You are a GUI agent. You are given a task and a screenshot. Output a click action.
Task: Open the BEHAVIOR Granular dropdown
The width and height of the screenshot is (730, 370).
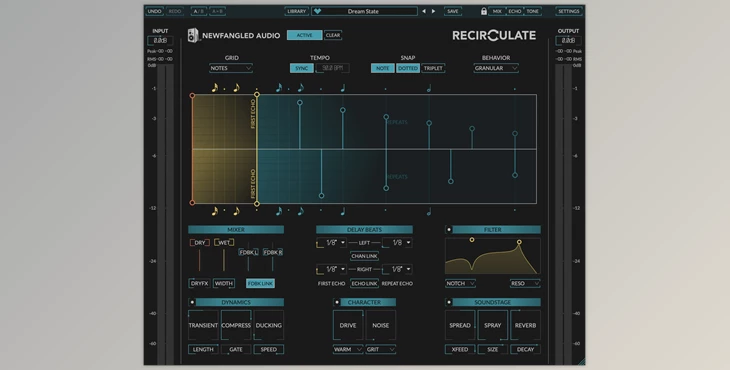point(496,68)
